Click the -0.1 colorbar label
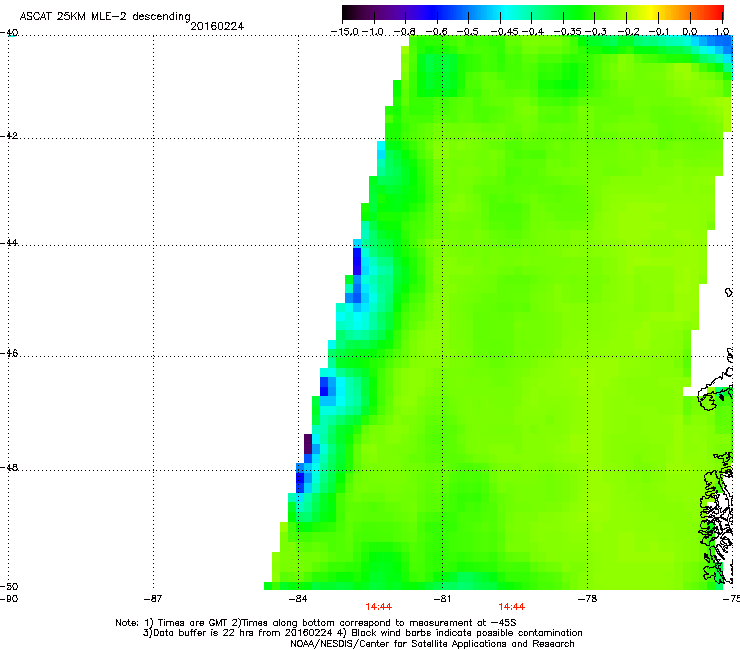Image resolution: width=740 pixels, height=650 pixels. click(659, 32)
